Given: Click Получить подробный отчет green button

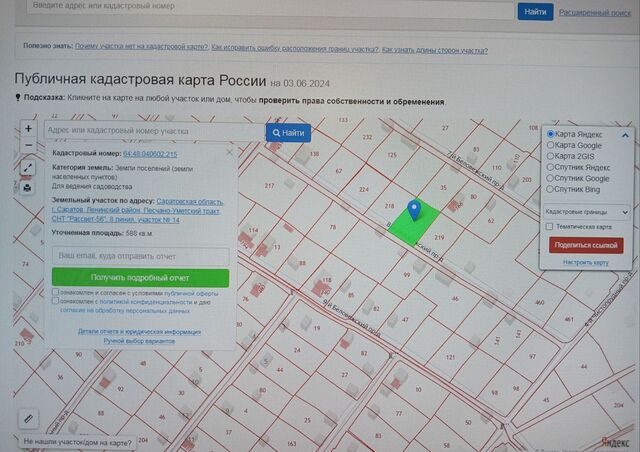Looking at the screenshot, I should click(x=140, y=278).
